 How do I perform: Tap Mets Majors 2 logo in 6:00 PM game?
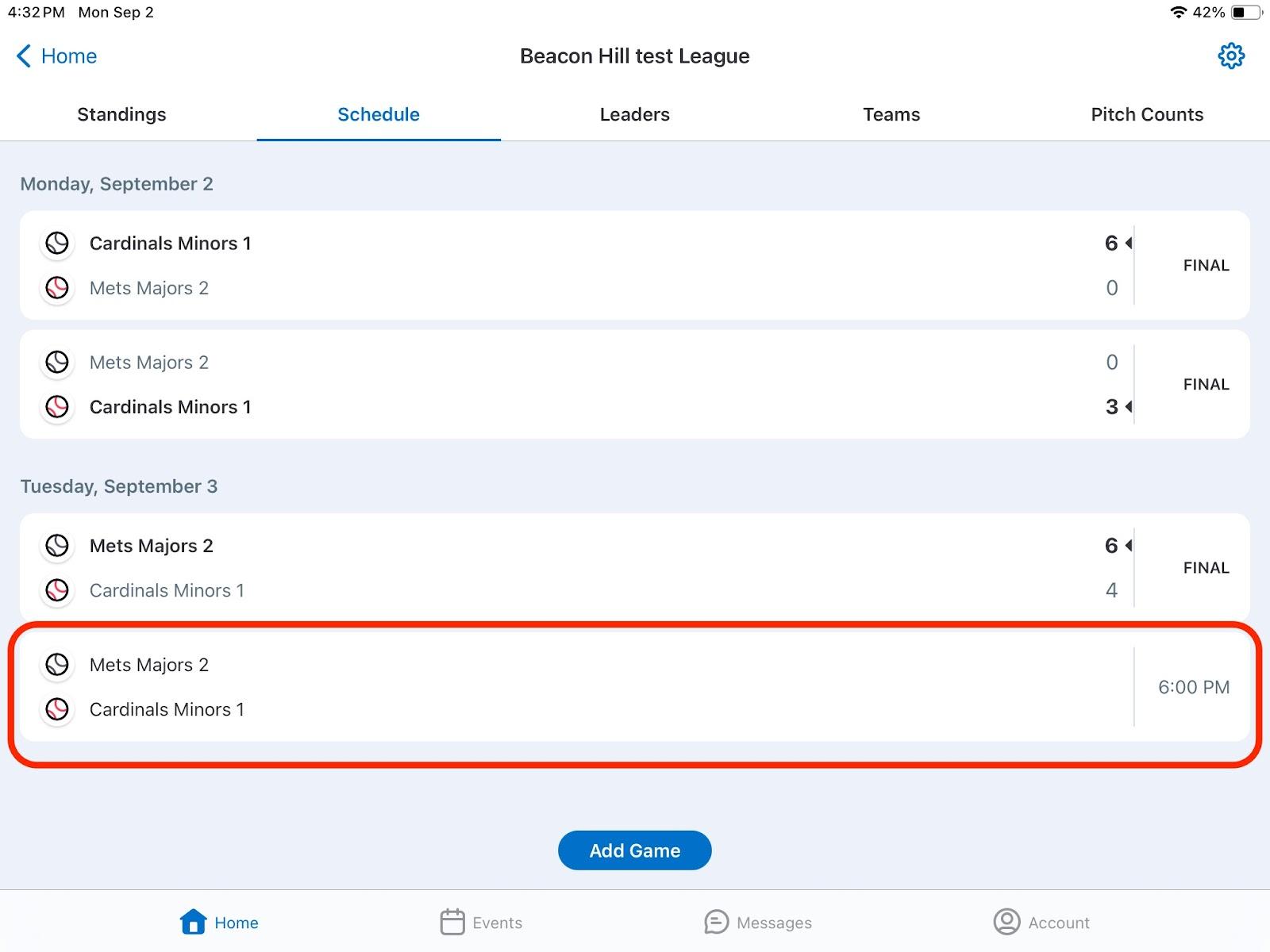pos(57,665)
